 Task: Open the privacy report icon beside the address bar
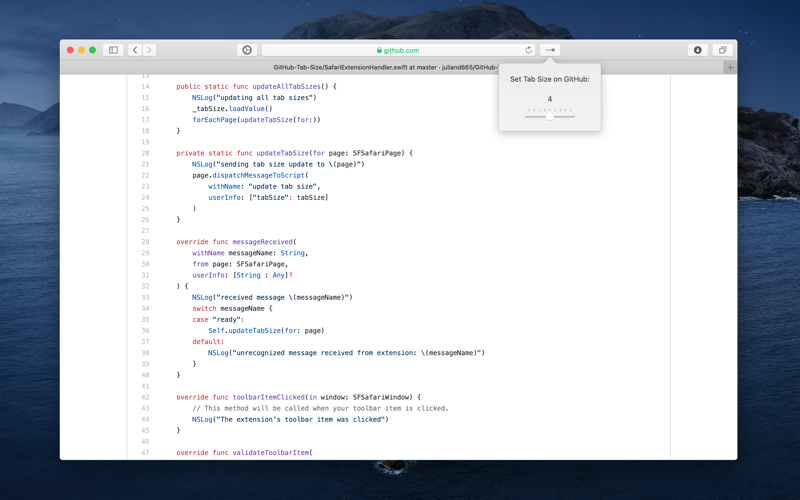pyautogui.click(x=247, y=50)
